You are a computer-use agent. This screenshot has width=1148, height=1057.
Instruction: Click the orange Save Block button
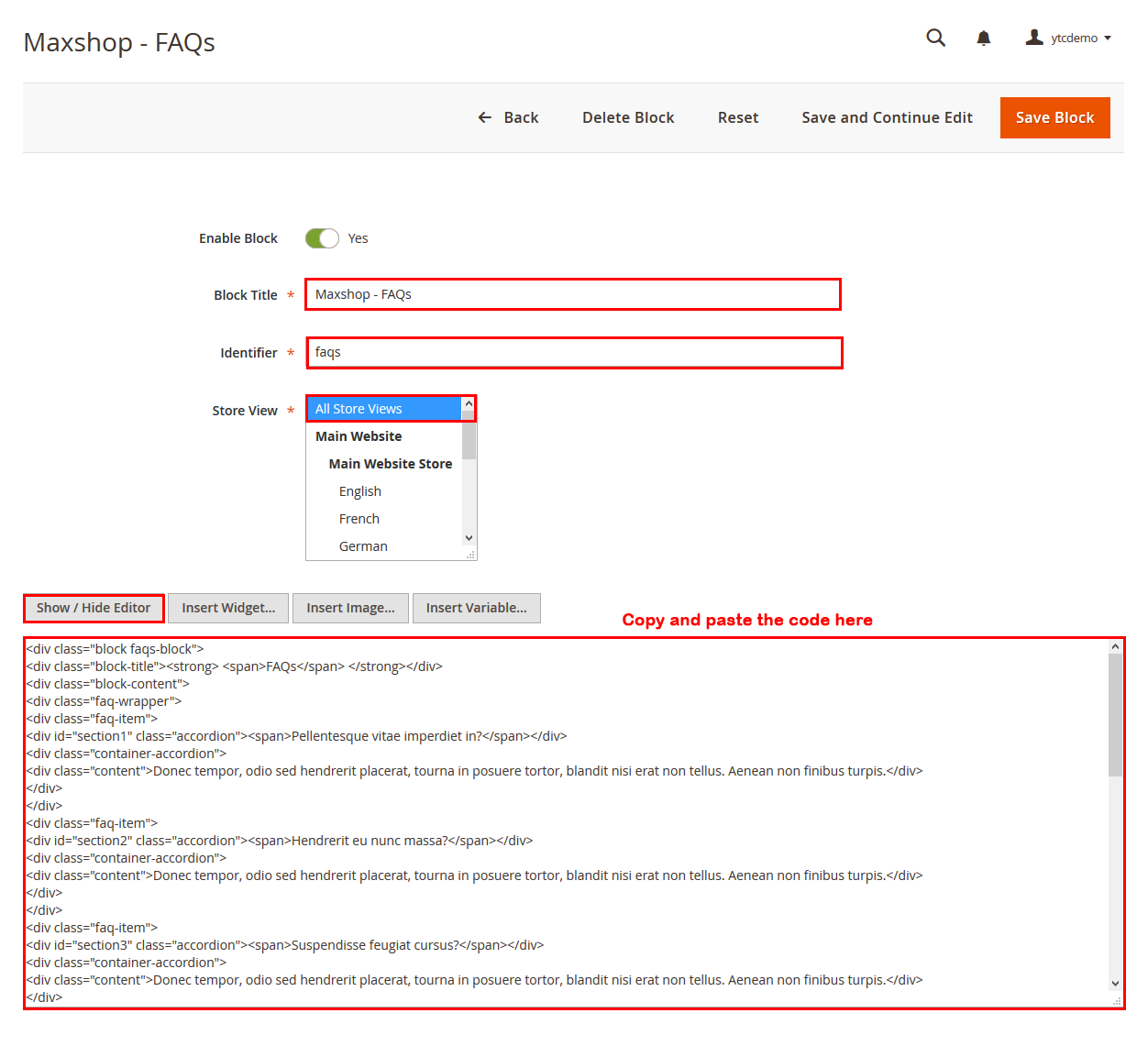(1054, 117)
